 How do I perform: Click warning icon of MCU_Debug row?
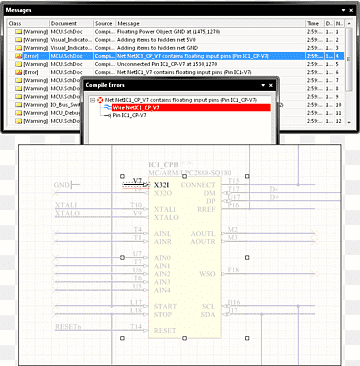click(x=18, y=113)
